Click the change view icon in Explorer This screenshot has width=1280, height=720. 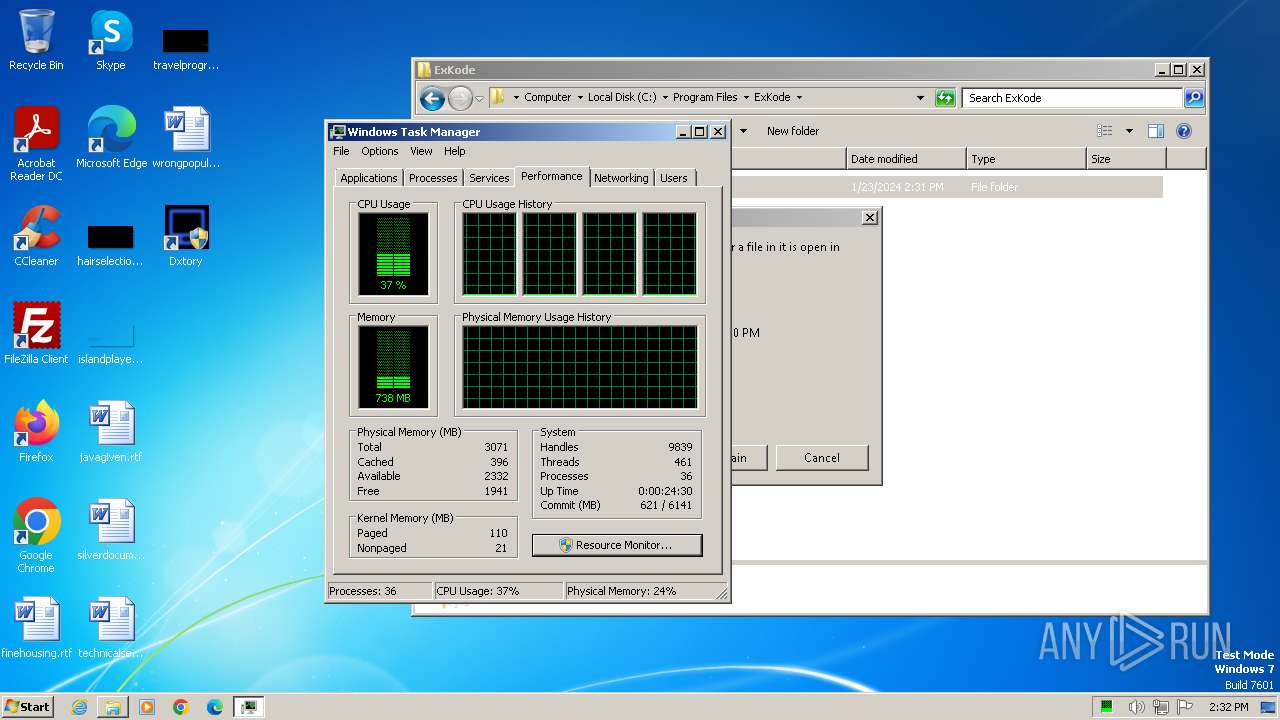pyautogui.click(x=1104, y=131)
